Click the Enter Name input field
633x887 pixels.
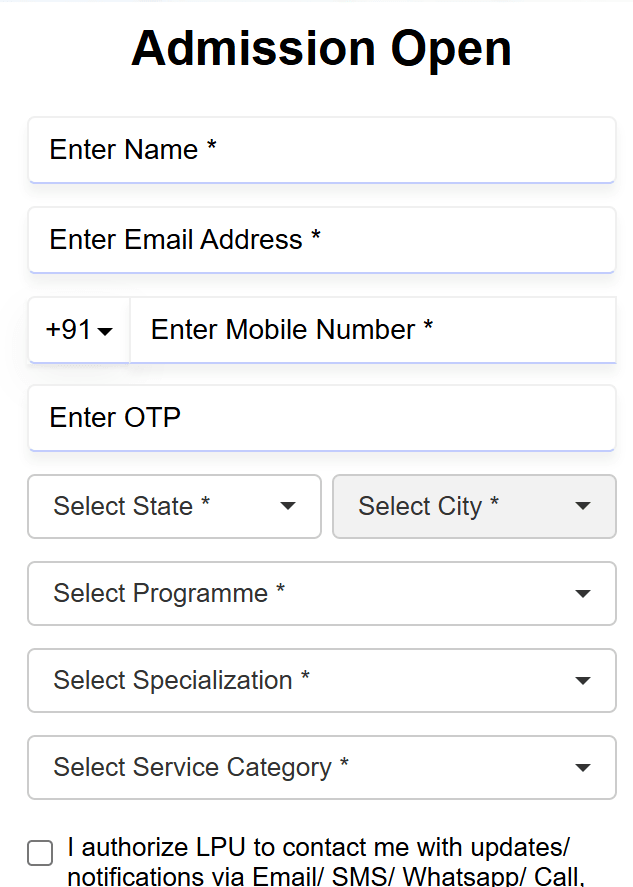pyautogui.click(x=321, y=150)
